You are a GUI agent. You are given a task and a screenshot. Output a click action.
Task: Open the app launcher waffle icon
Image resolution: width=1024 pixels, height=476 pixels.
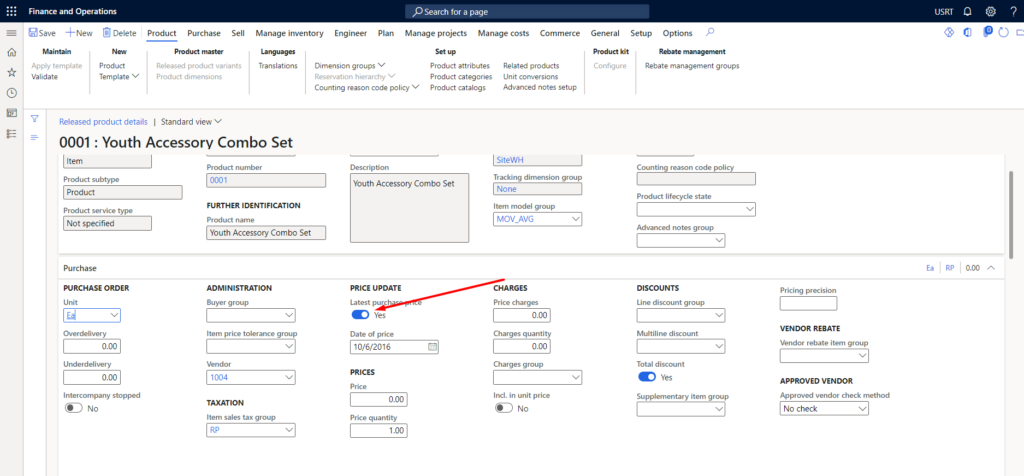tap(11, 11)
